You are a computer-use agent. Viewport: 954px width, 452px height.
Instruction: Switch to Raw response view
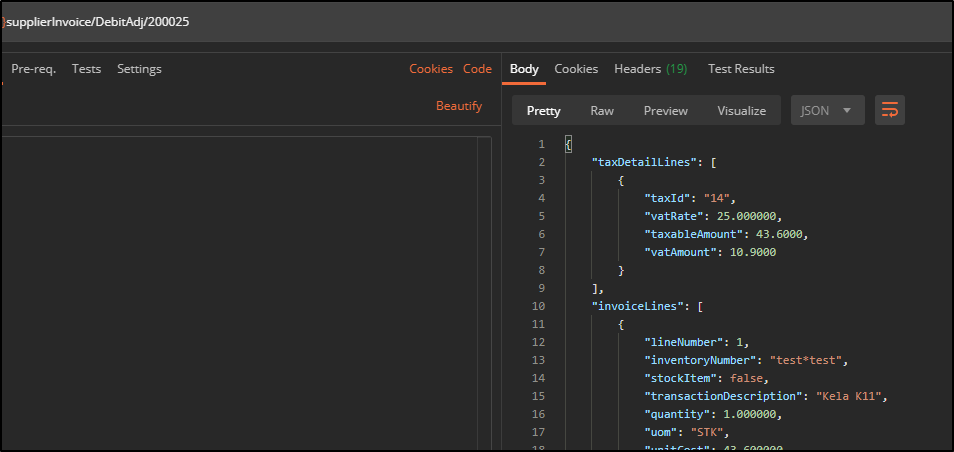coord(602,111)
